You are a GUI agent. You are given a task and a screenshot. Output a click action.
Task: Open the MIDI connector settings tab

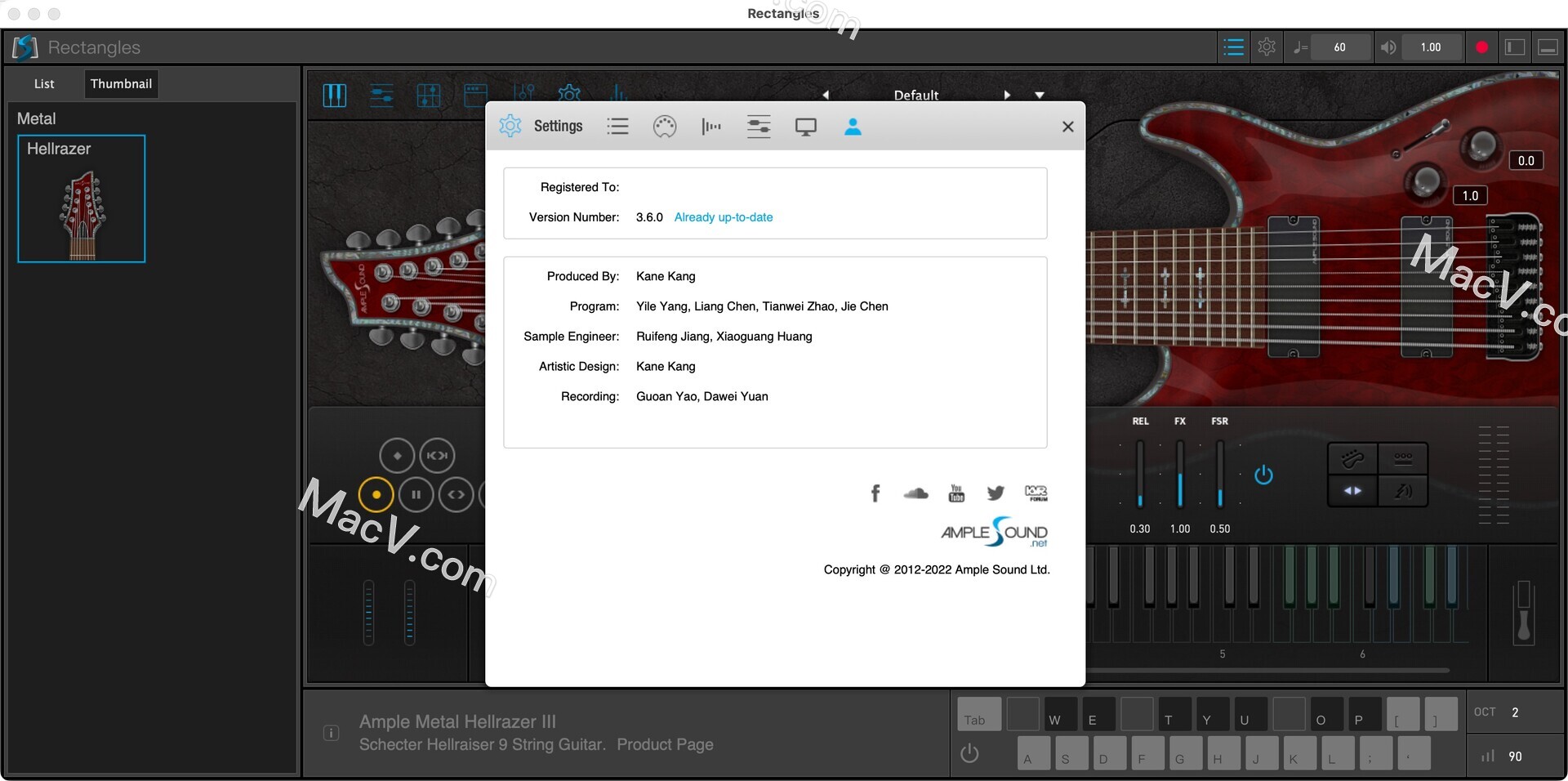(665, 126)
